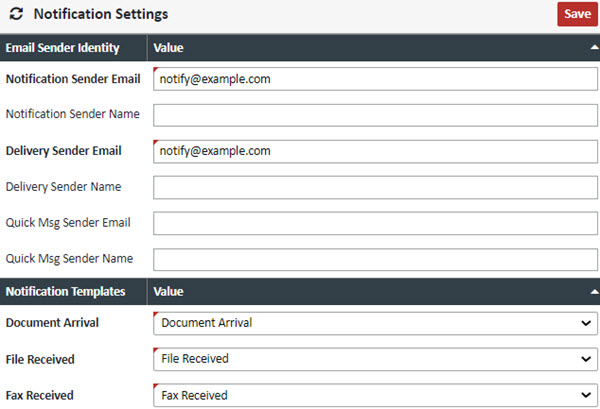Image resolution: width=600 pixels, height=409 pixels.
Task: Select the Delivery Sender Name input
Action: click(x=375, y=187)
